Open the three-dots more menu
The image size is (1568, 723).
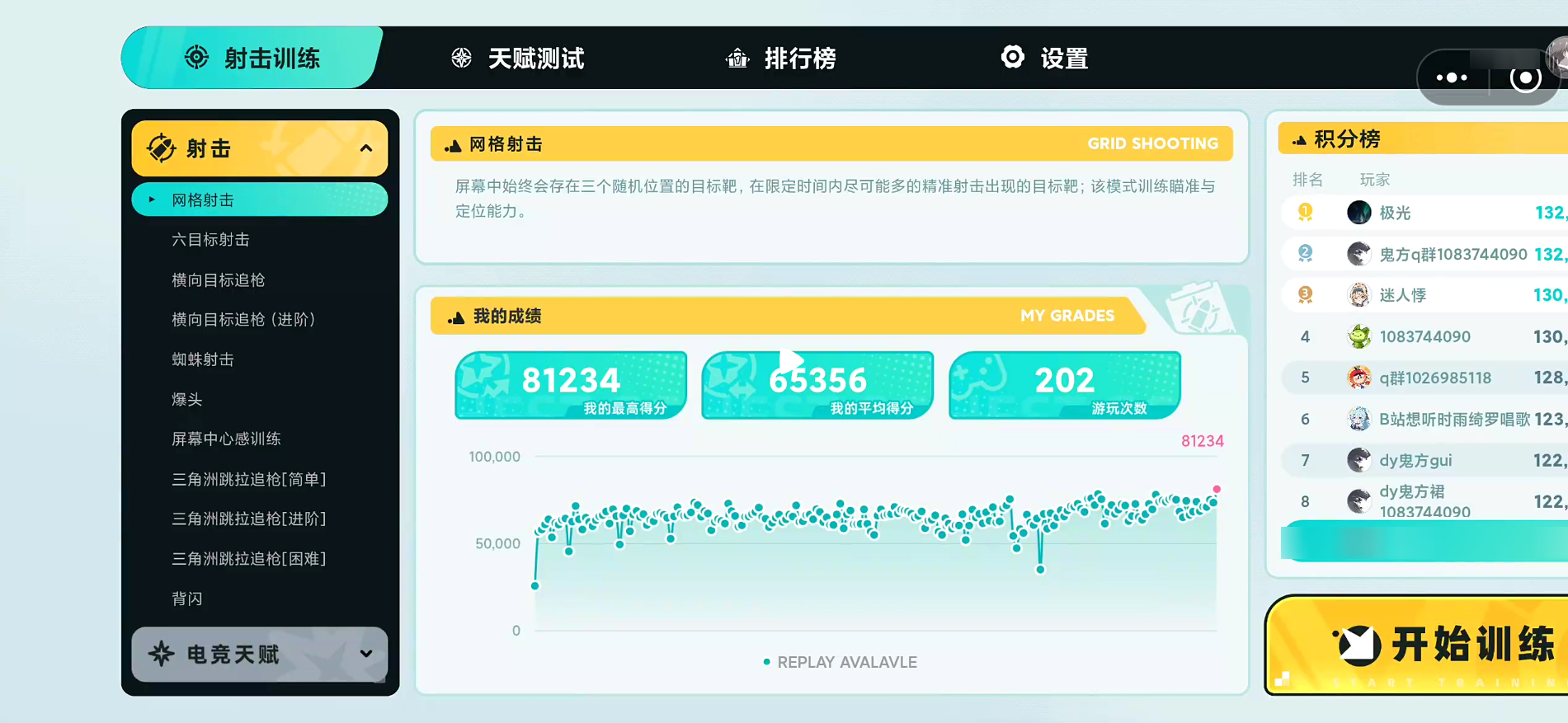[1452, 77]
